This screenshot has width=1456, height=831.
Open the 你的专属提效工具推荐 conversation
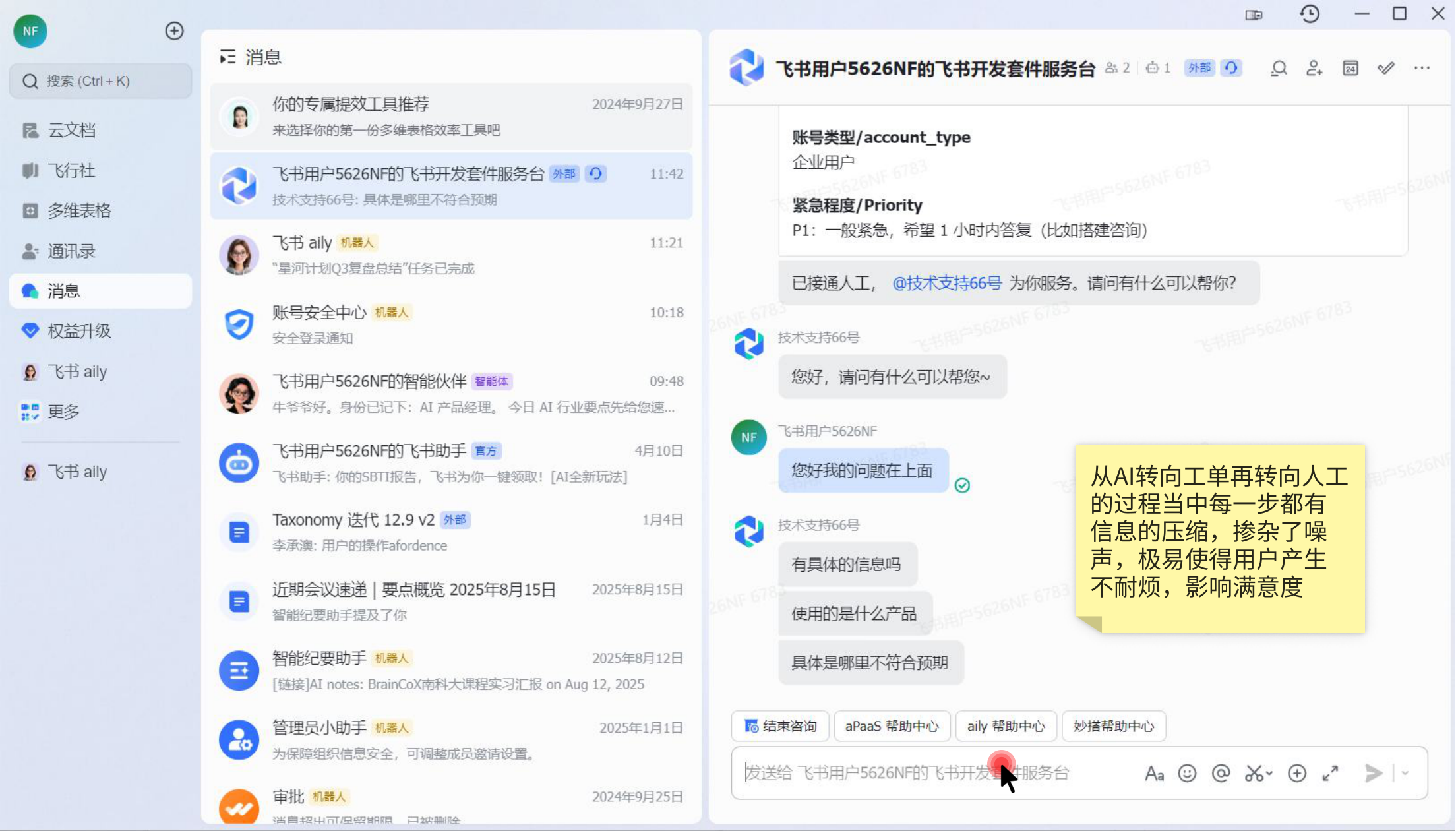tap(451, 117)
